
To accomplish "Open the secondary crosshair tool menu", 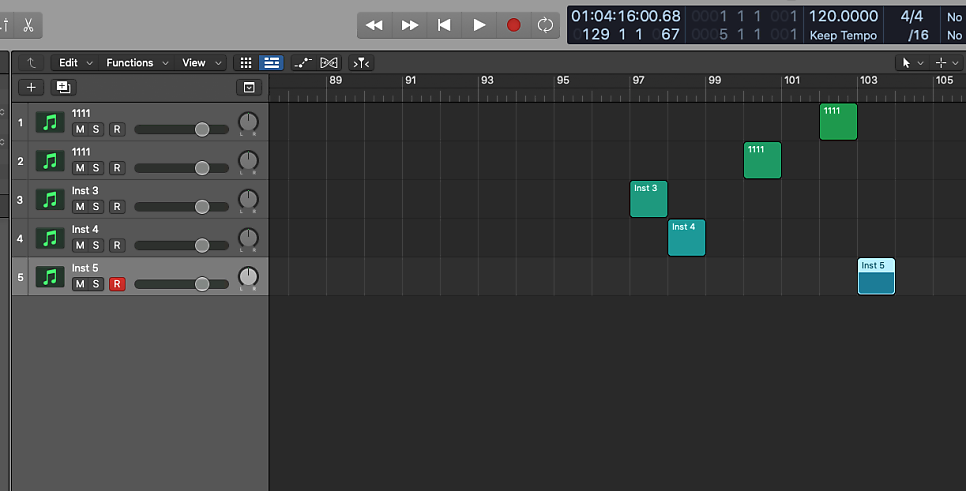I will tap(946, 63).
